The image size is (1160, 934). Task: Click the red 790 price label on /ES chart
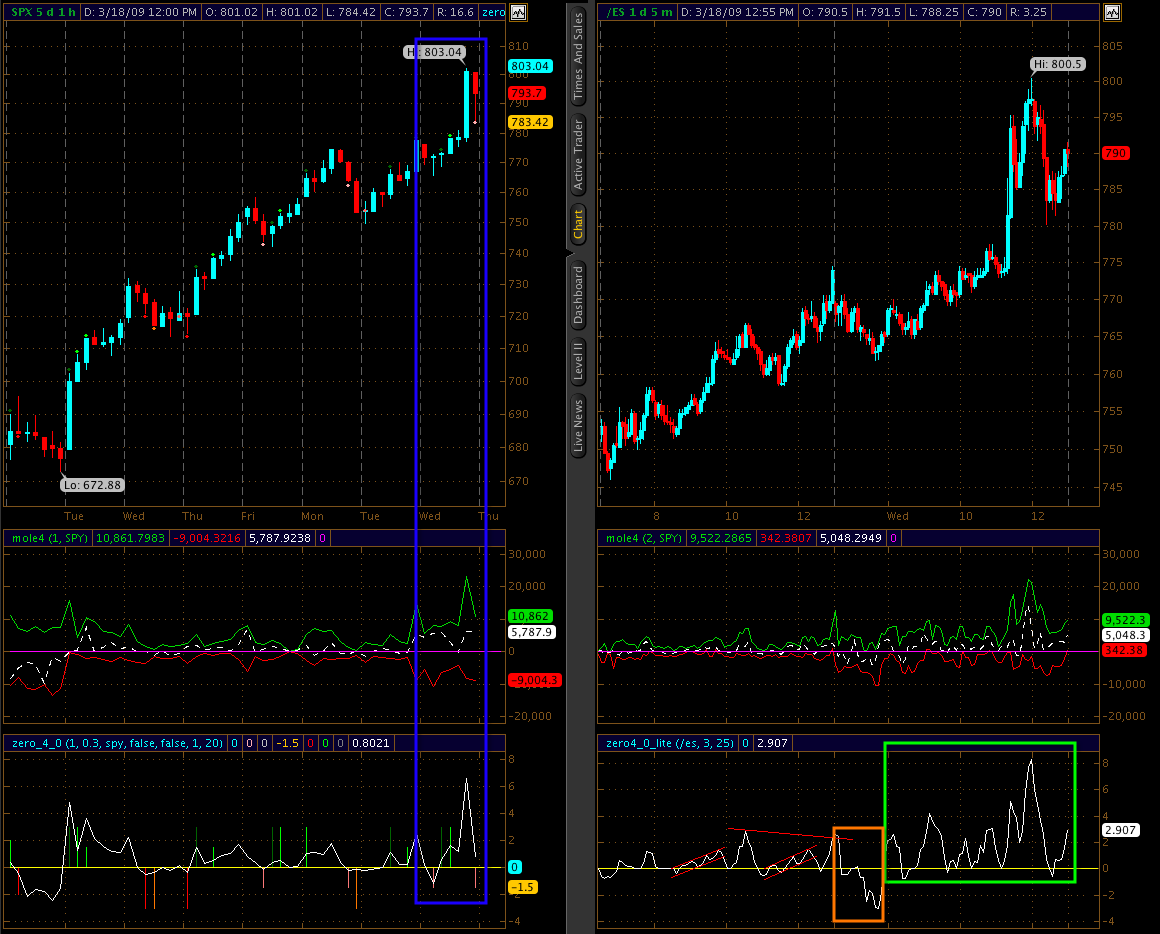[1115, 153]
